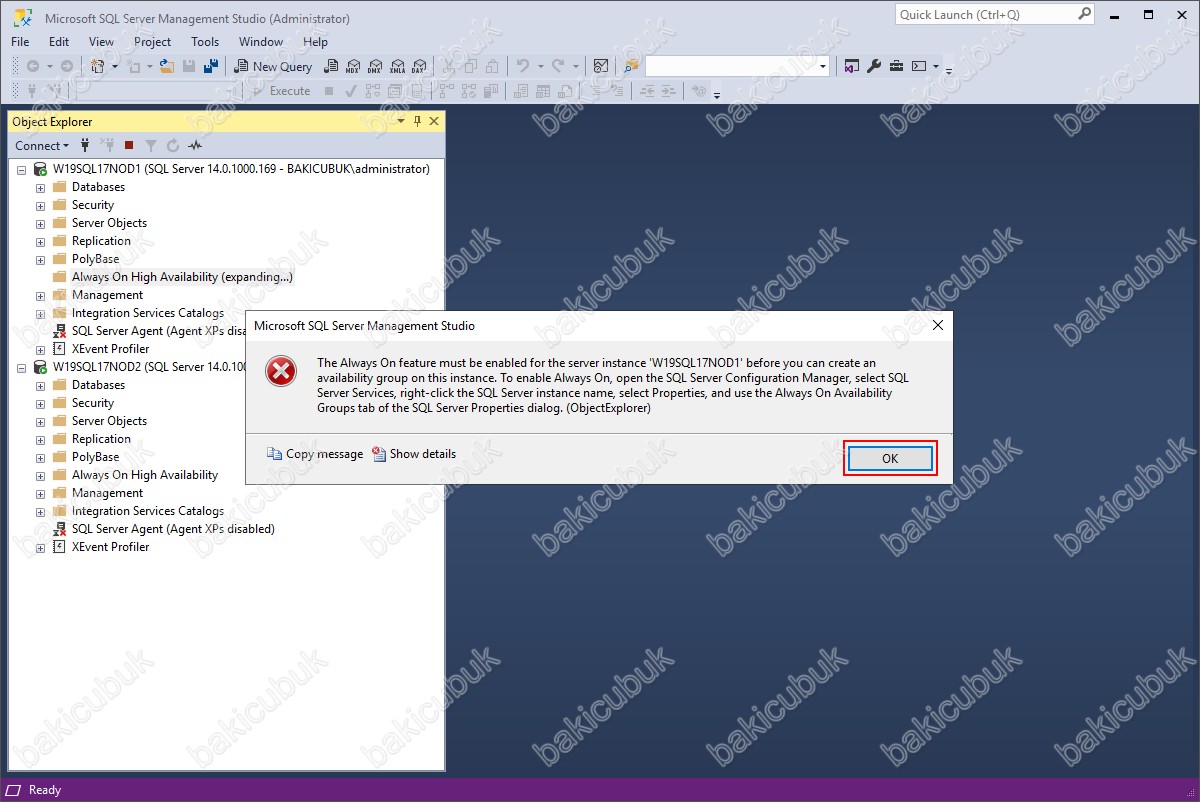1200x802 pixels.
Task: Click the Toolbox briefcase icon
Action: point(896,66)
